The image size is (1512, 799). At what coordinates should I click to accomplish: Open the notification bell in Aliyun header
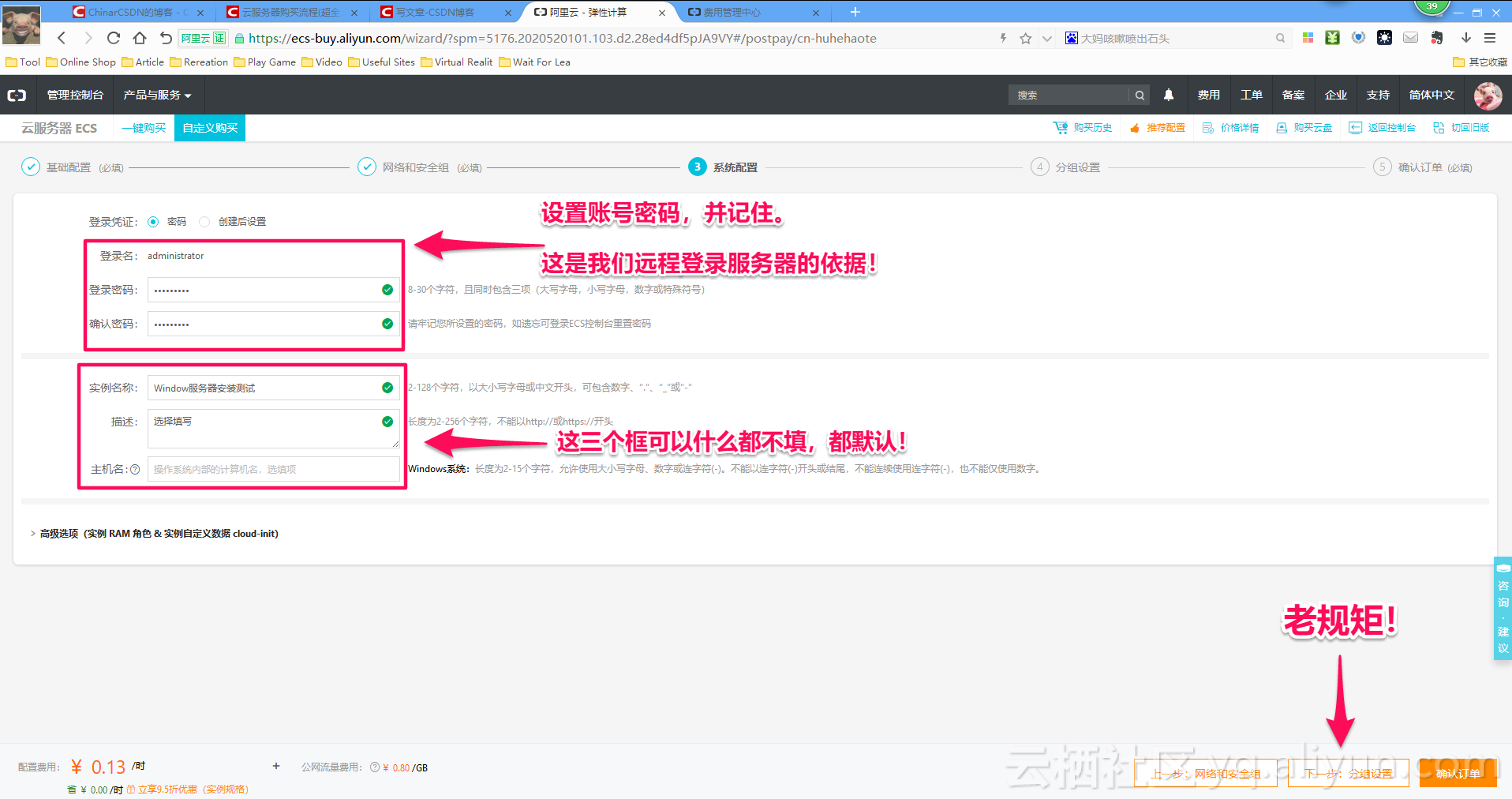pyautogui.click(x=1169, y=95)
